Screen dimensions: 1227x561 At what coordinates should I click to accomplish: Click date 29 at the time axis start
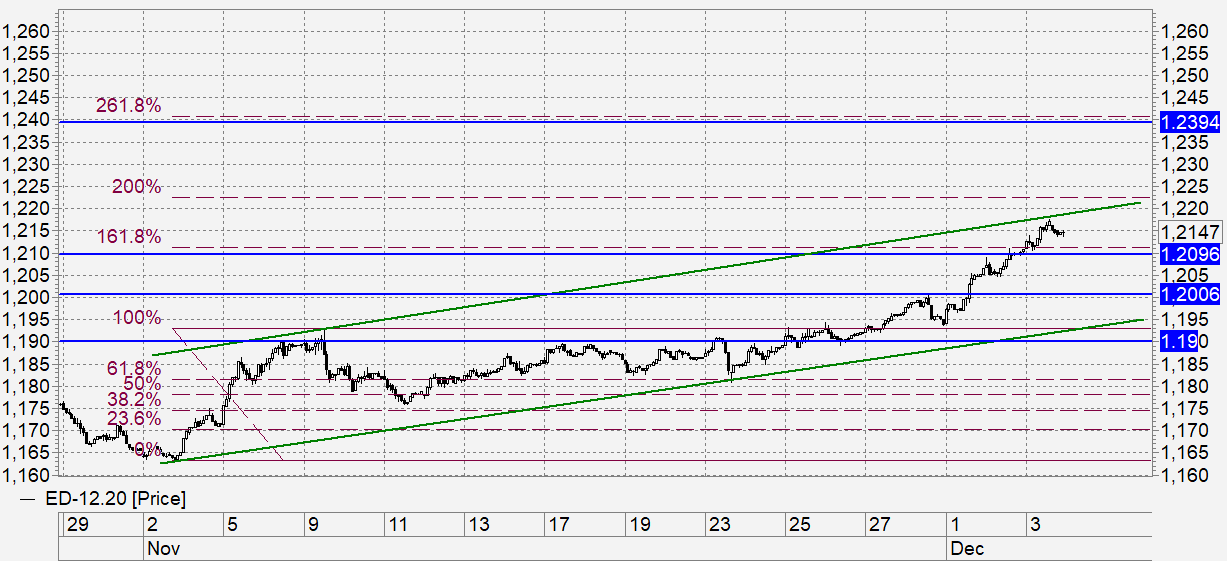tap(75, 524)
